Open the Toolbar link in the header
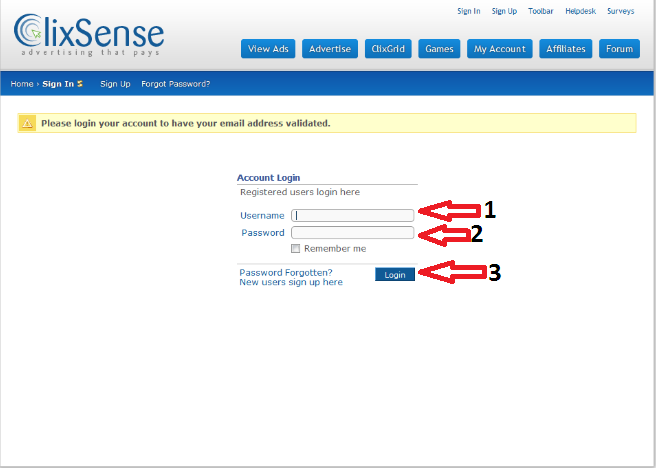656x468 pixels. 541,11
